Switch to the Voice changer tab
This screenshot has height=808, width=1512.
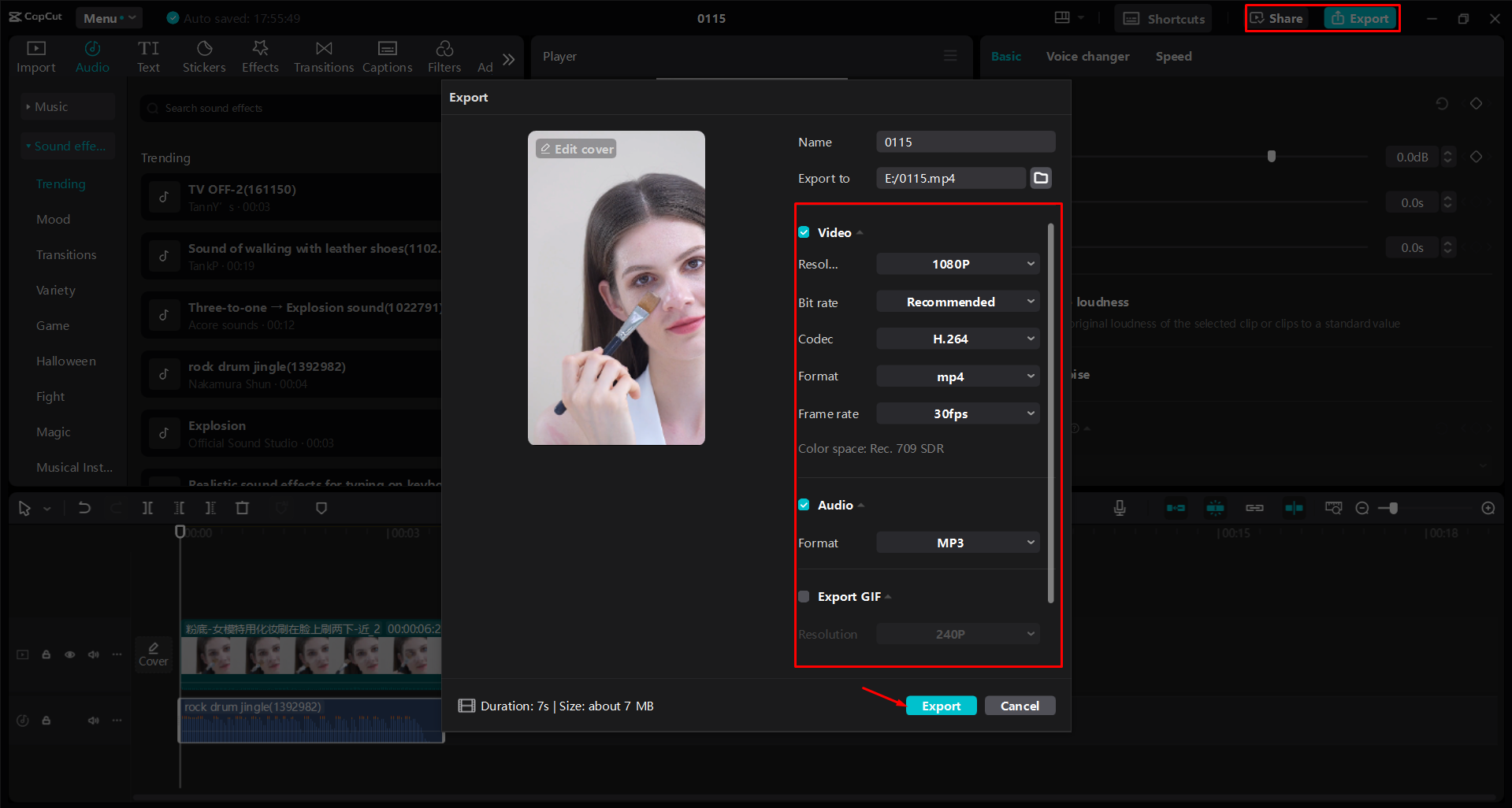click(1087, 56)
